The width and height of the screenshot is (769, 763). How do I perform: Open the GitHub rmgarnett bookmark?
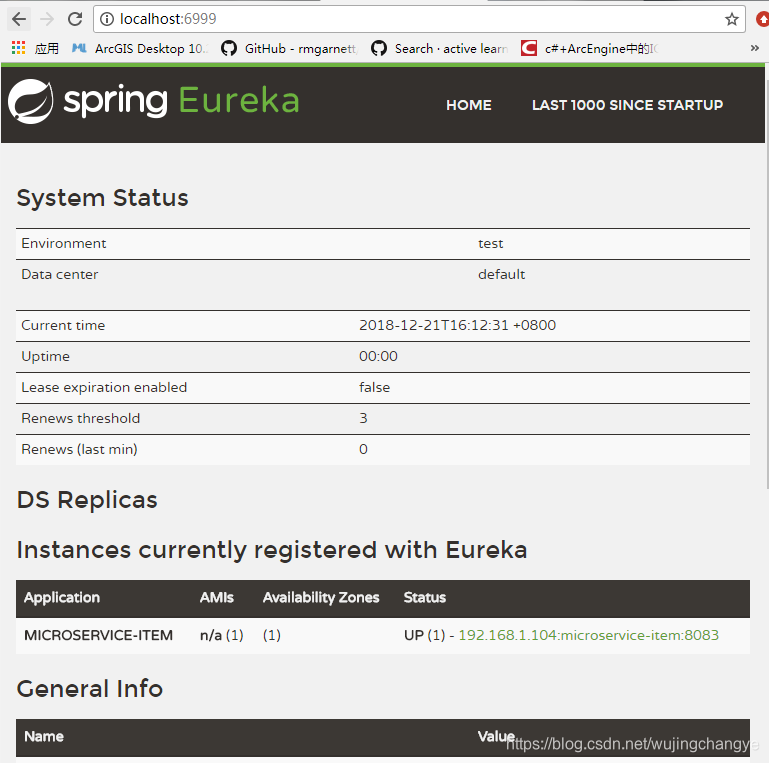(x=289, y=48)
